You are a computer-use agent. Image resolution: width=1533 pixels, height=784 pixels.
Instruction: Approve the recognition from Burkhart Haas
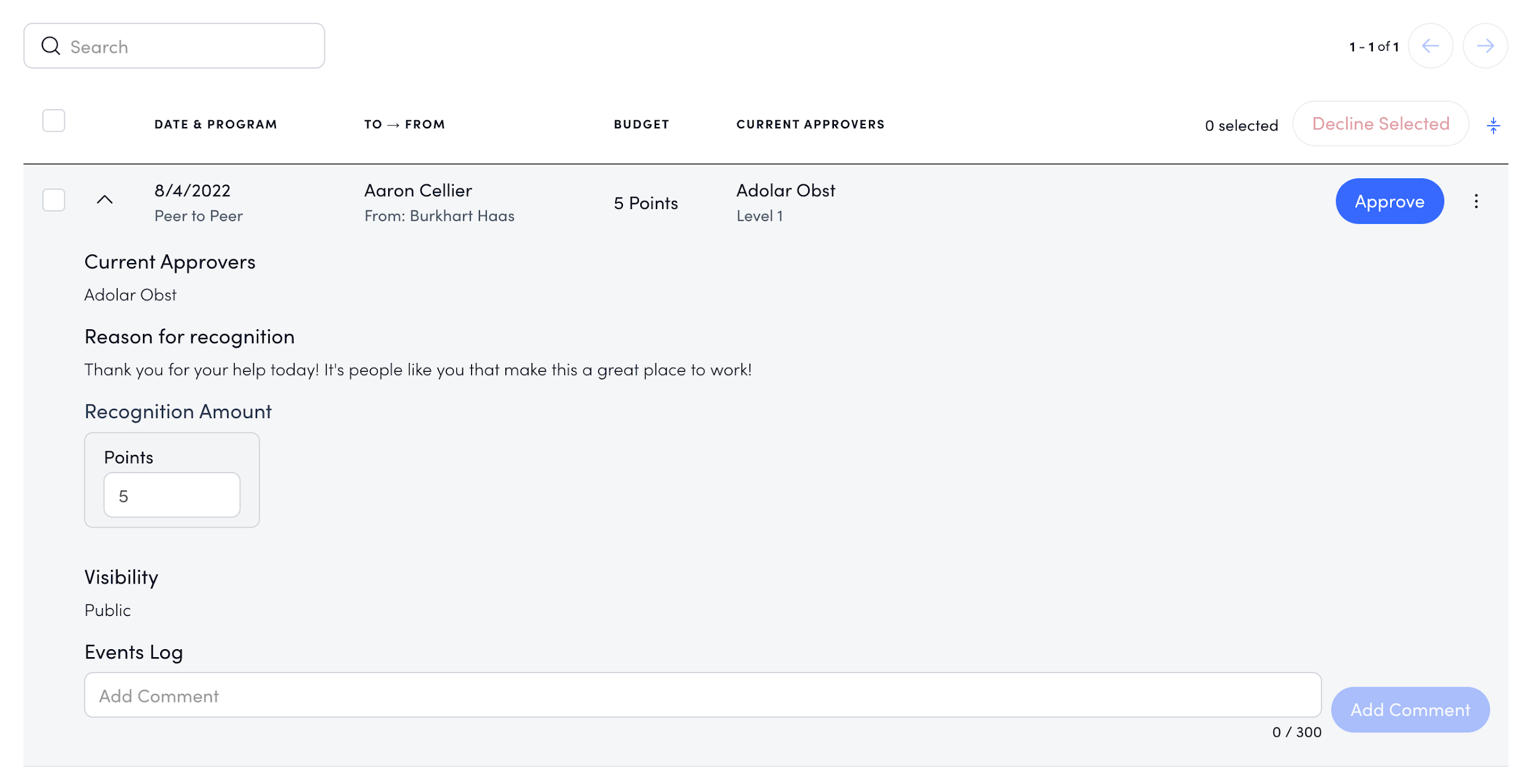[x=1390, y=201]
